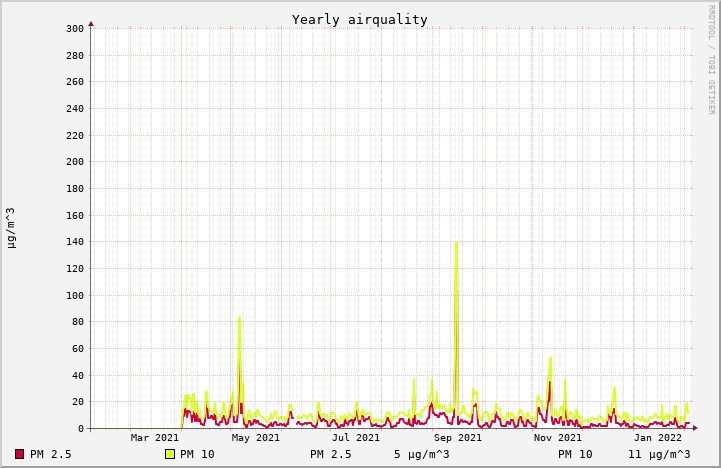Viewport: 721px width, 468px height.
Task: Click the 260 y-axis label
Action: point(75,82)
